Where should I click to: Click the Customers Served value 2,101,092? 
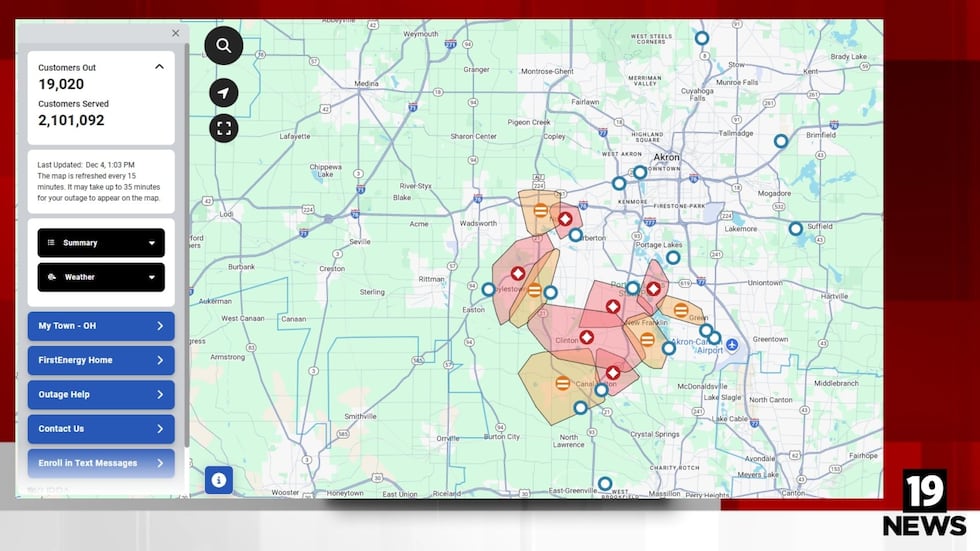coord(71,121)
